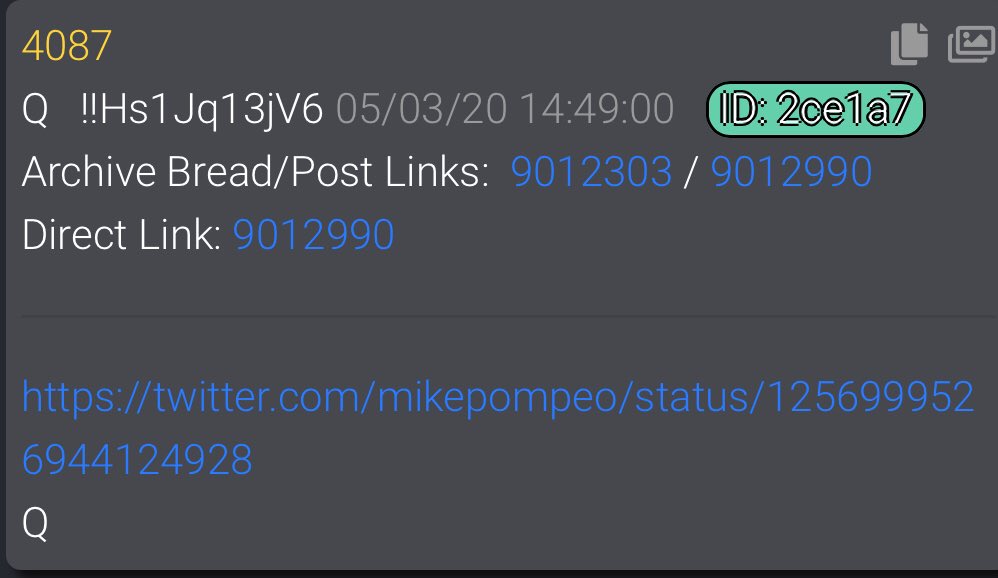Follow the Direct Link 9012990
The width and height of the screenshot is (998, 578).
(314, 235)
